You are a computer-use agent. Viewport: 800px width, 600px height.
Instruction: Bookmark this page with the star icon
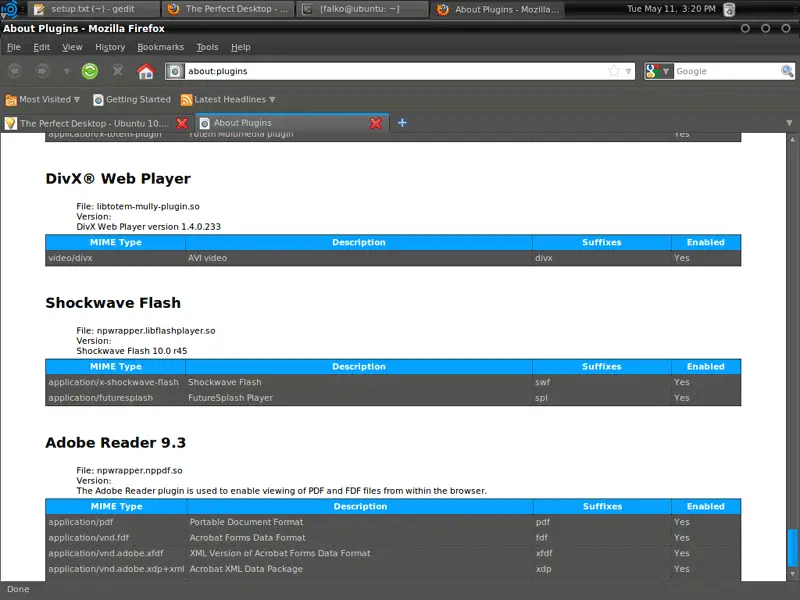pyautogui.click(x=614, y=71)
